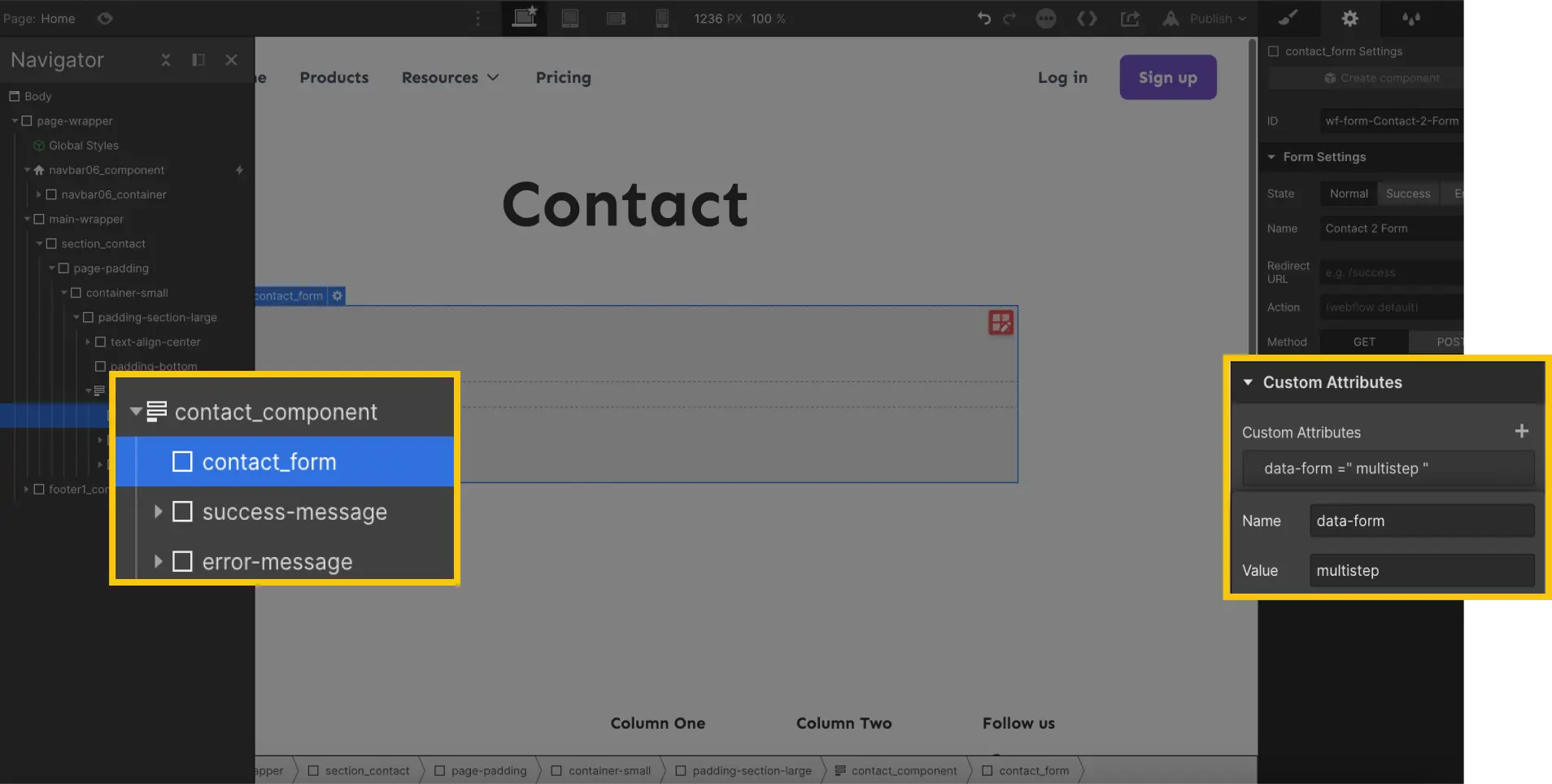Collapse the Custom Attributes section

coord(1249,382)
